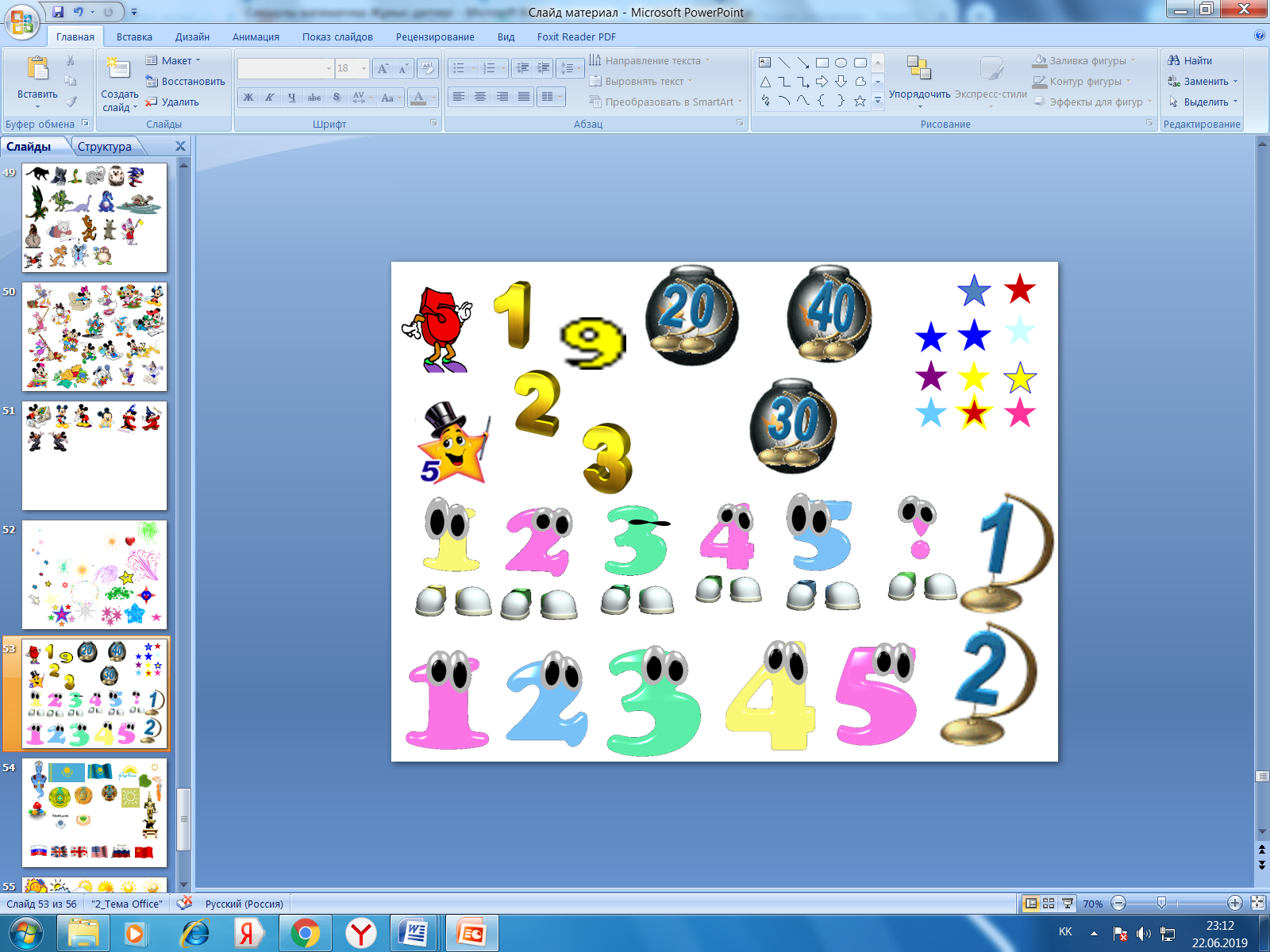Select slide 54 thumbnail with flags
This screenshot has width=1270, height=952.
(94, 812)
